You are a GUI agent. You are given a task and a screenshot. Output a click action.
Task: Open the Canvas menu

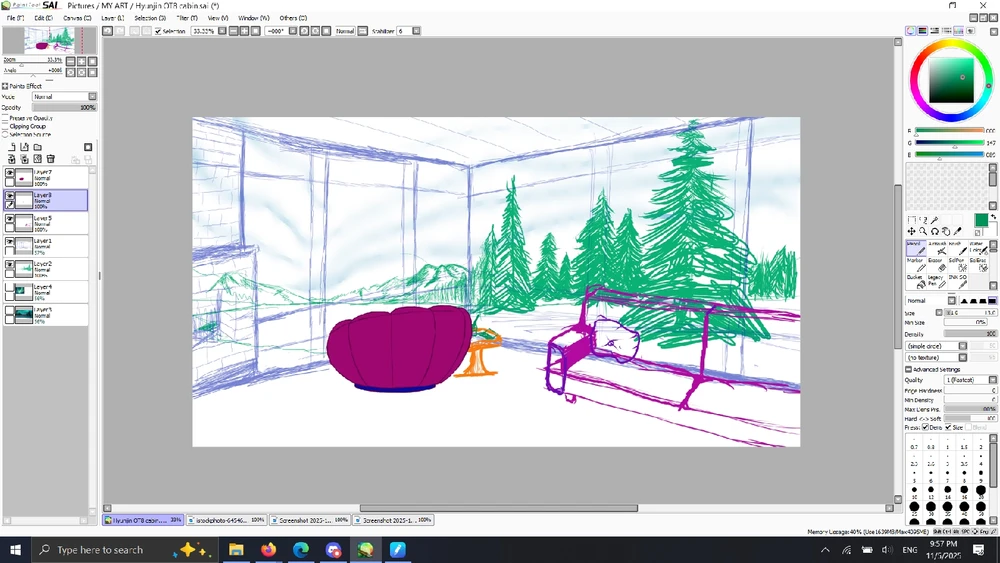point(77,18)
